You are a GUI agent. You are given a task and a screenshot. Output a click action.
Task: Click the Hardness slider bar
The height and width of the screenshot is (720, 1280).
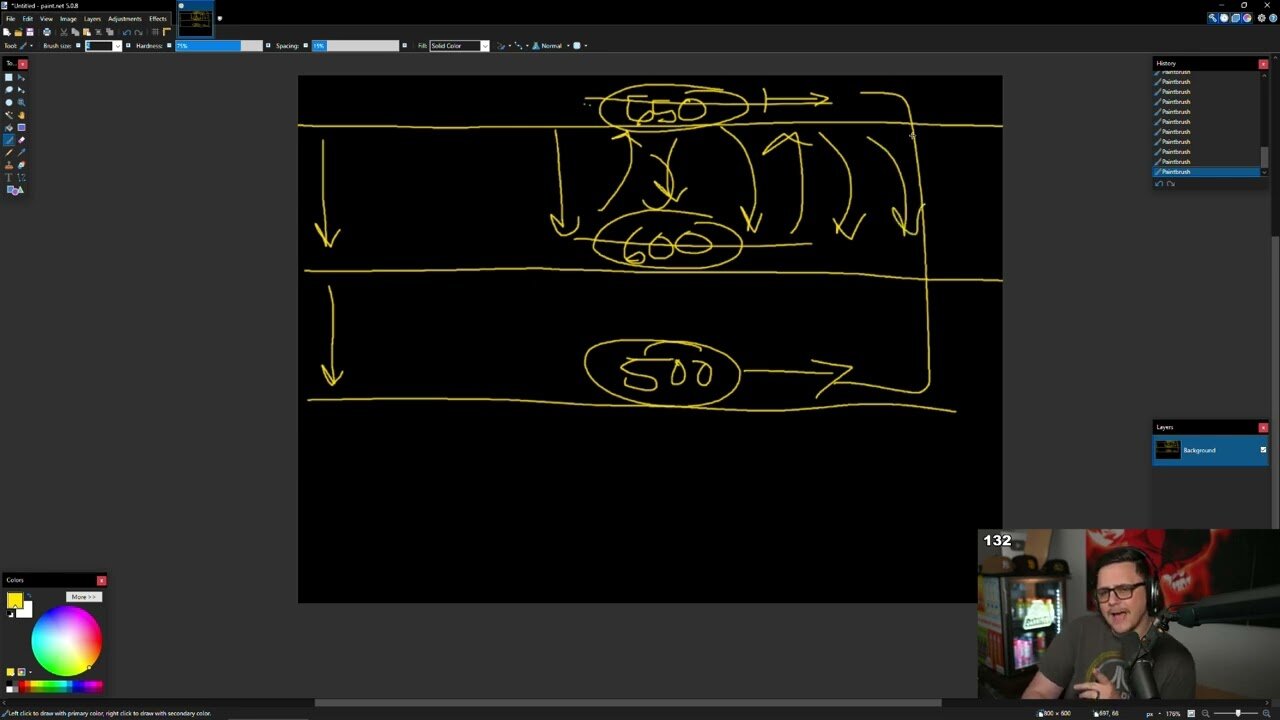(219, 46)
